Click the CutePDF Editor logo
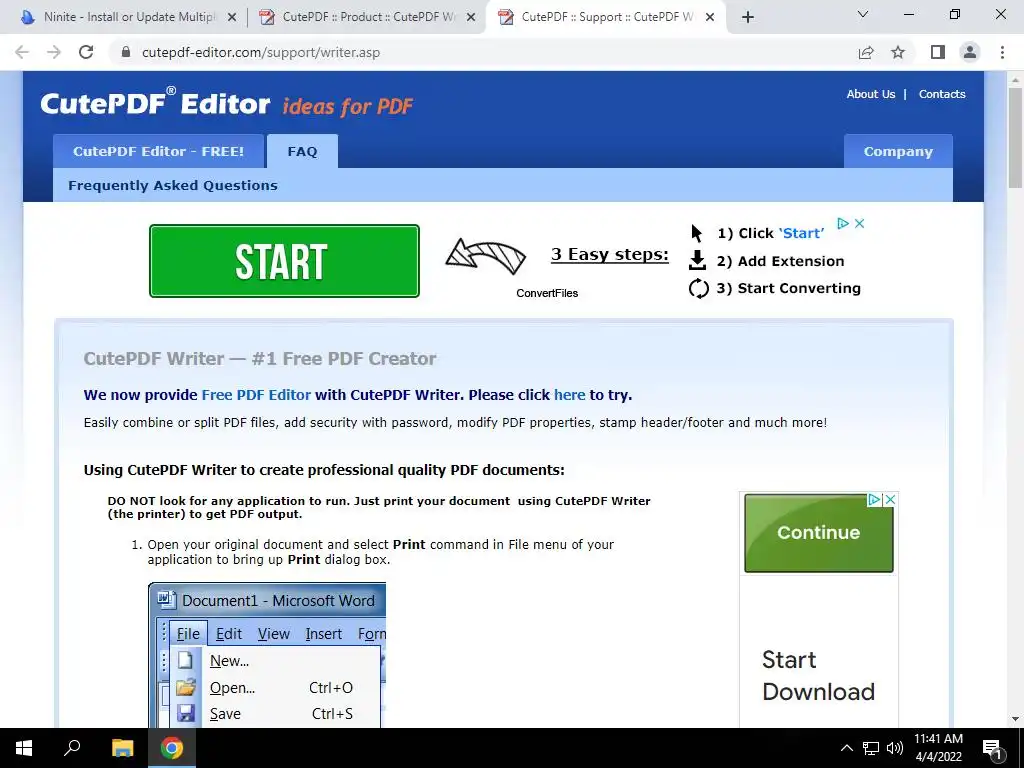 click(x=155, y=103)
